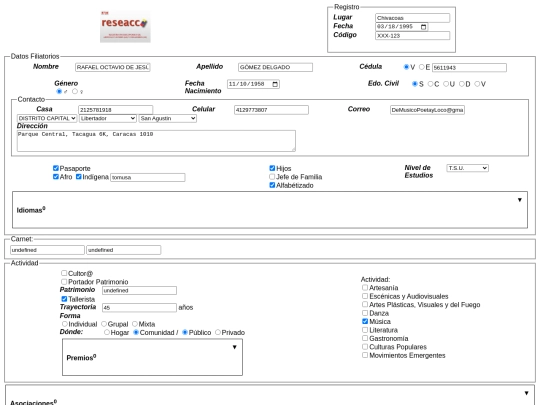This screenshot has height=405, width=540.
Task: Enable the Portador Patrimonio checkbox
Action: pyautogui.click(x=64, y=282)
